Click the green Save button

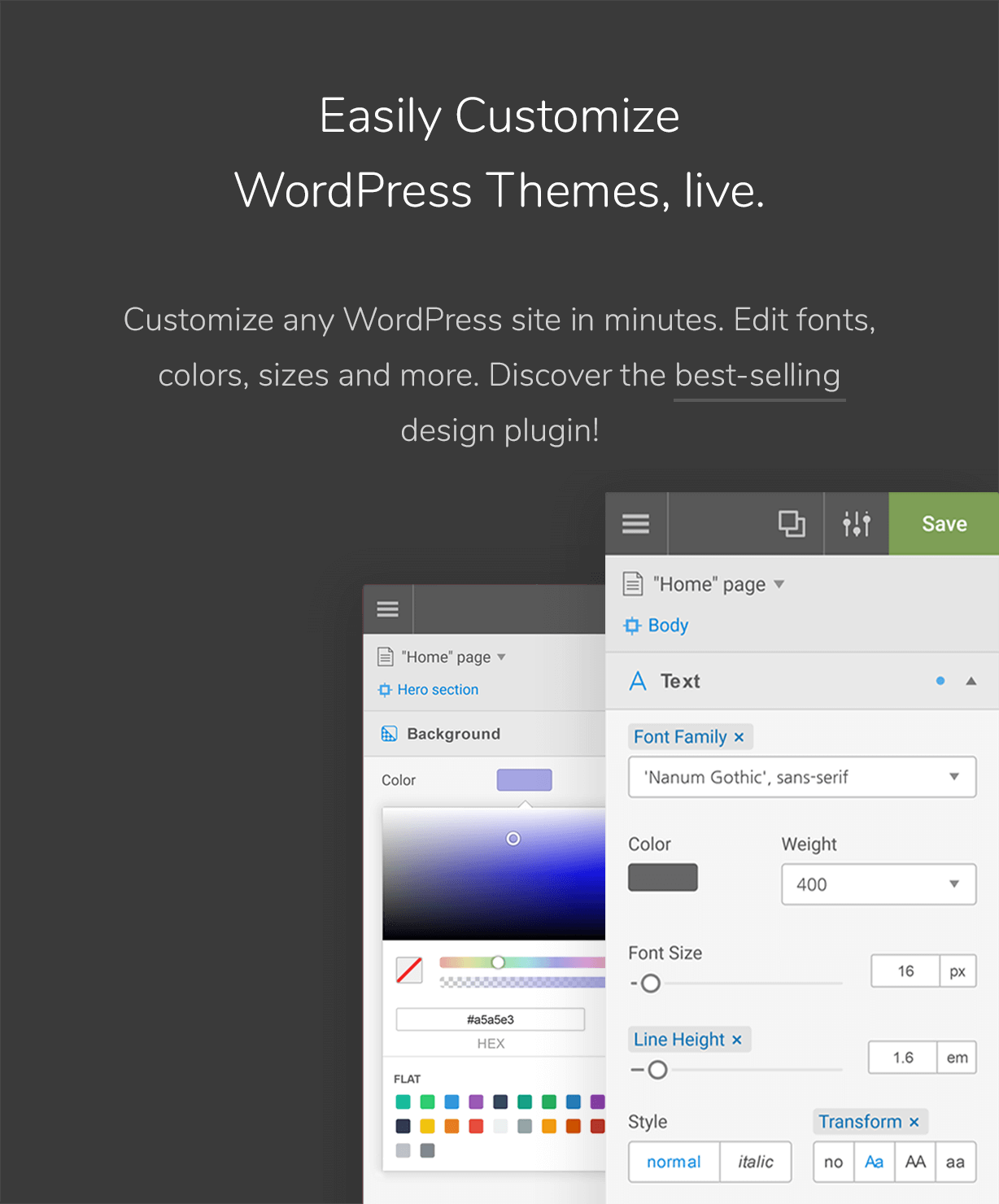coord(944,524)
